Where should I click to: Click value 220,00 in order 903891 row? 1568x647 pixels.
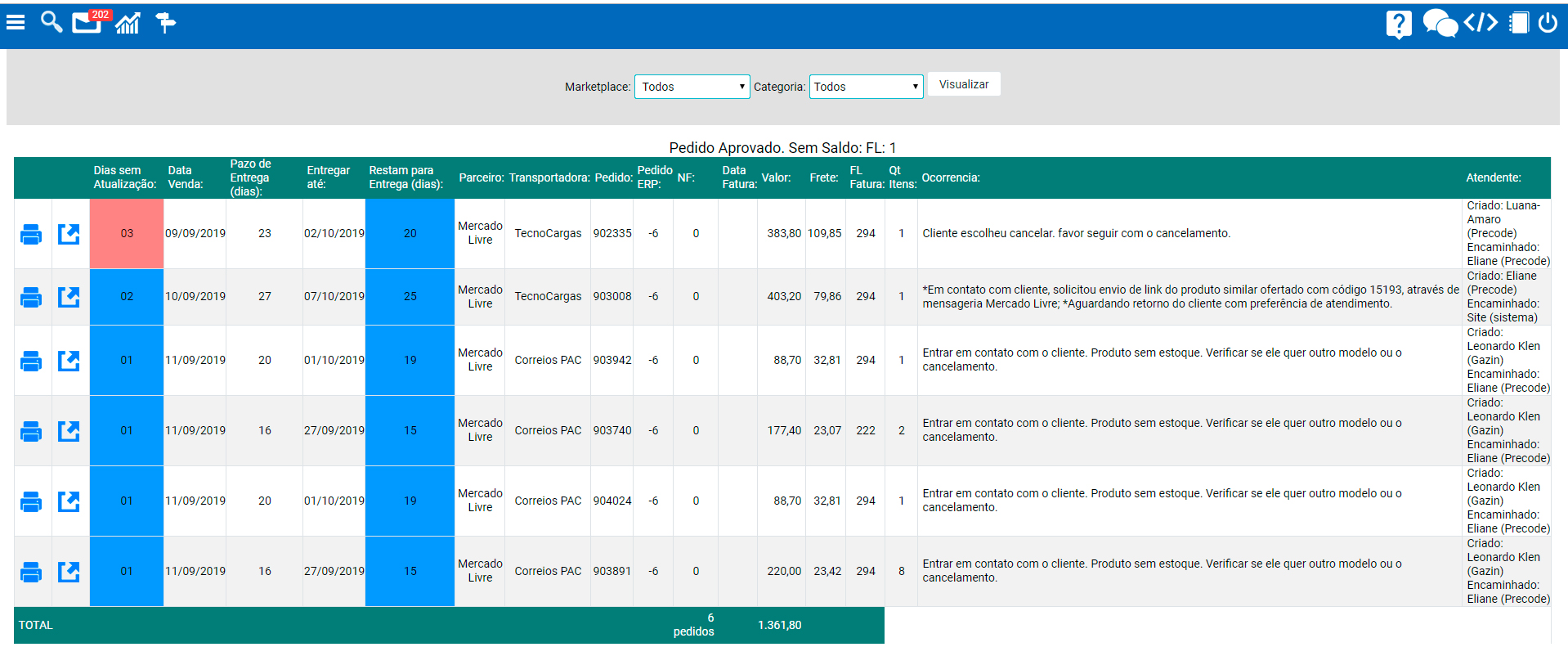(784, 572)
